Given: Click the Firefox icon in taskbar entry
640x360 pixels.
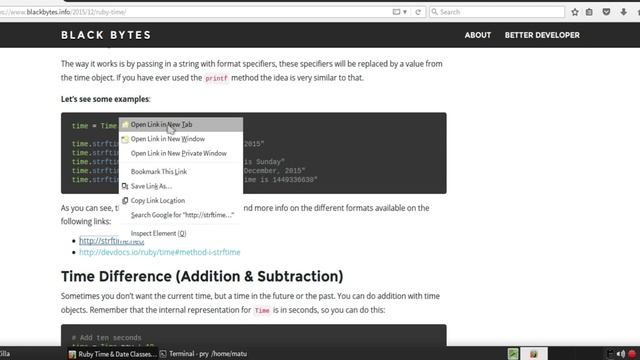Looking at the screenshot, I should [72, 354].
